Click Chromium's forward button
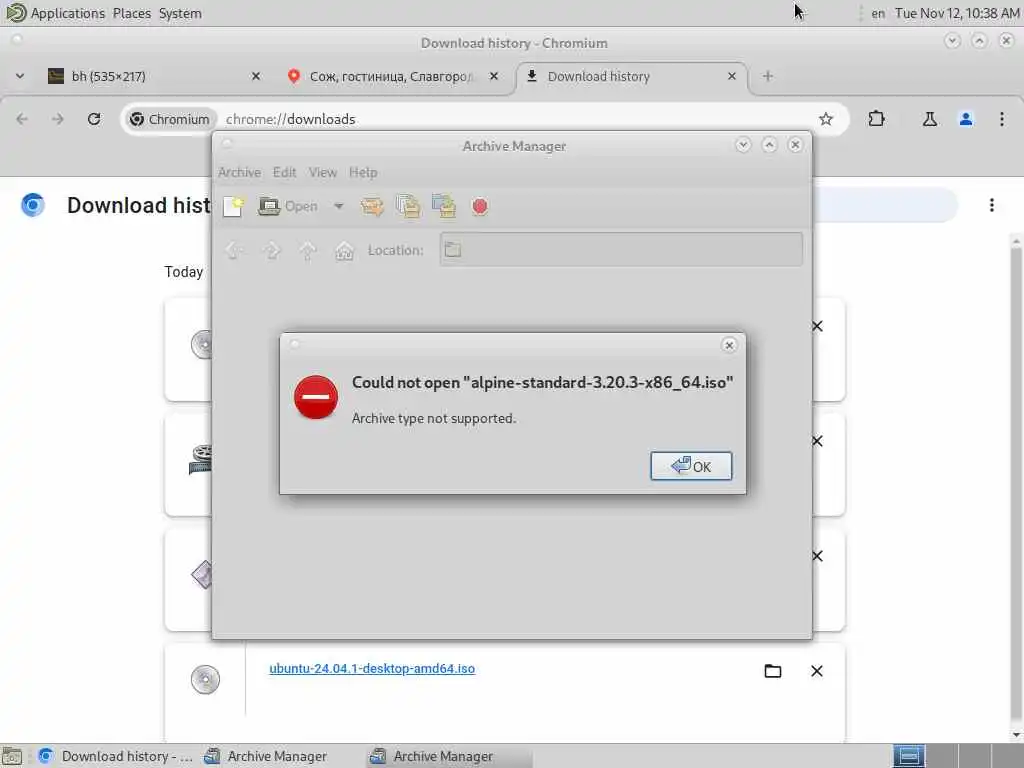Viewport: 1024px width, 768px height. click(58, 119)
